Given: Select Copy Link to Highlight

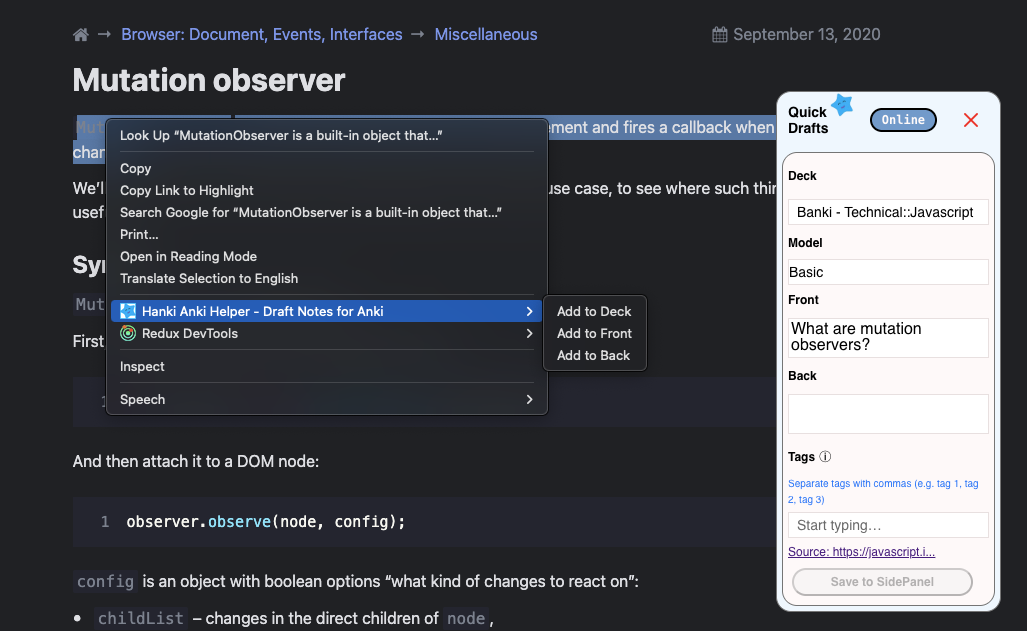Looking at the screenshot, I should click(x=187, y=191).
